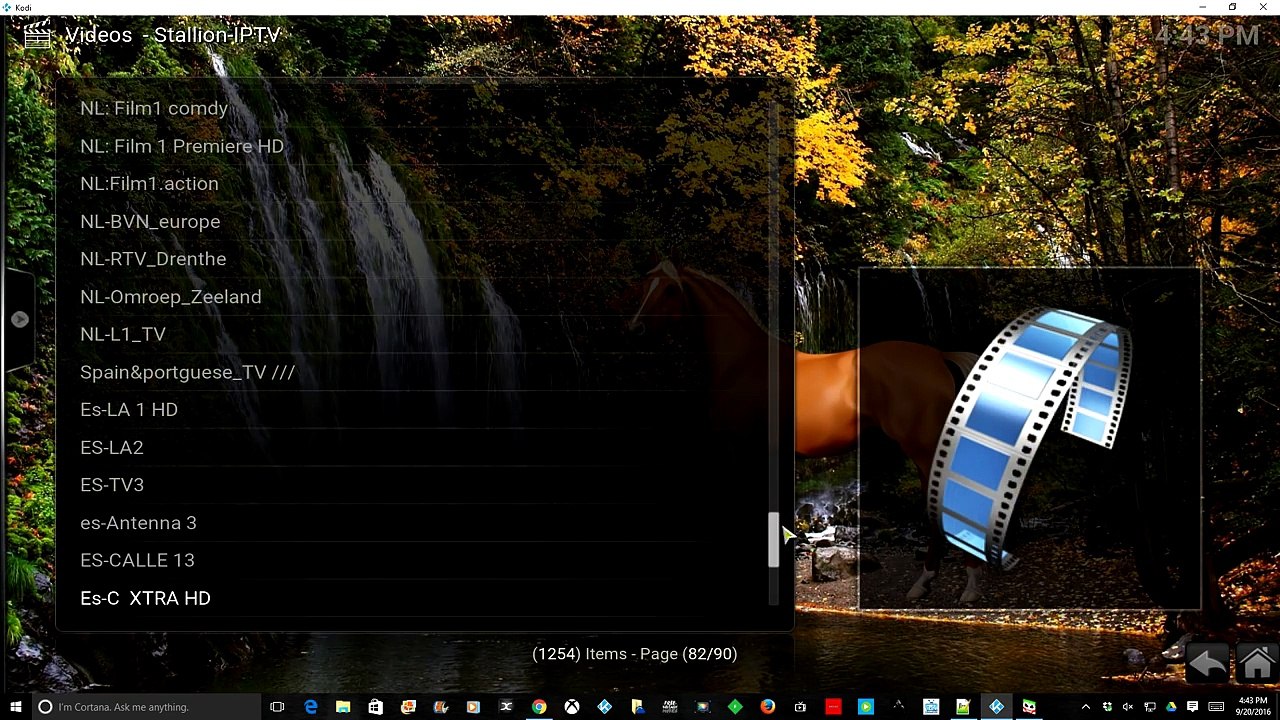Open Task View in taskbar

[277, 707]
